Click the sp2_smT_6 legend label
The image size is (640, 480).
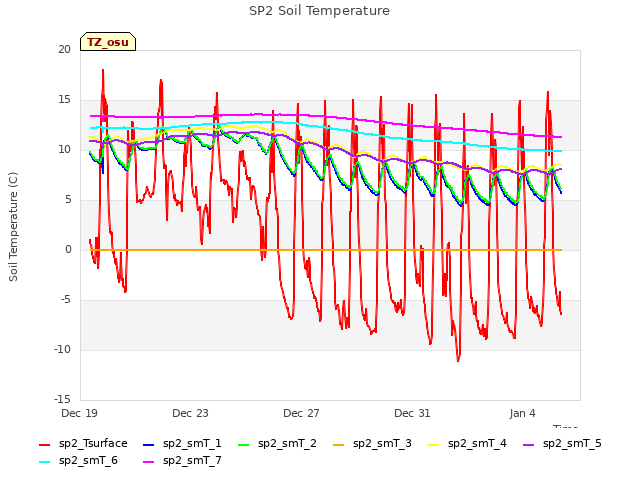pos(88,460)
